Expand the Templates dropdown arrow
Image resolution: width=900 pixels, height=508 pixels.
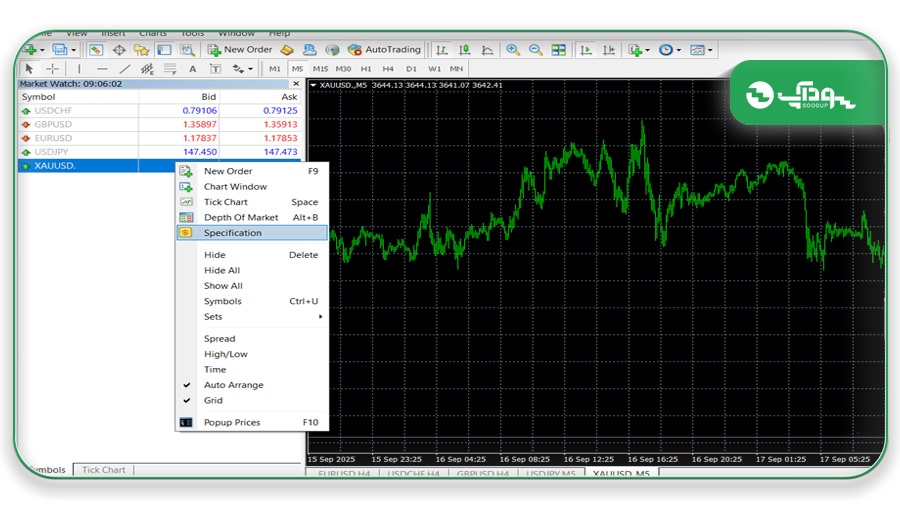pyautogui.click(x=710, y=51)
